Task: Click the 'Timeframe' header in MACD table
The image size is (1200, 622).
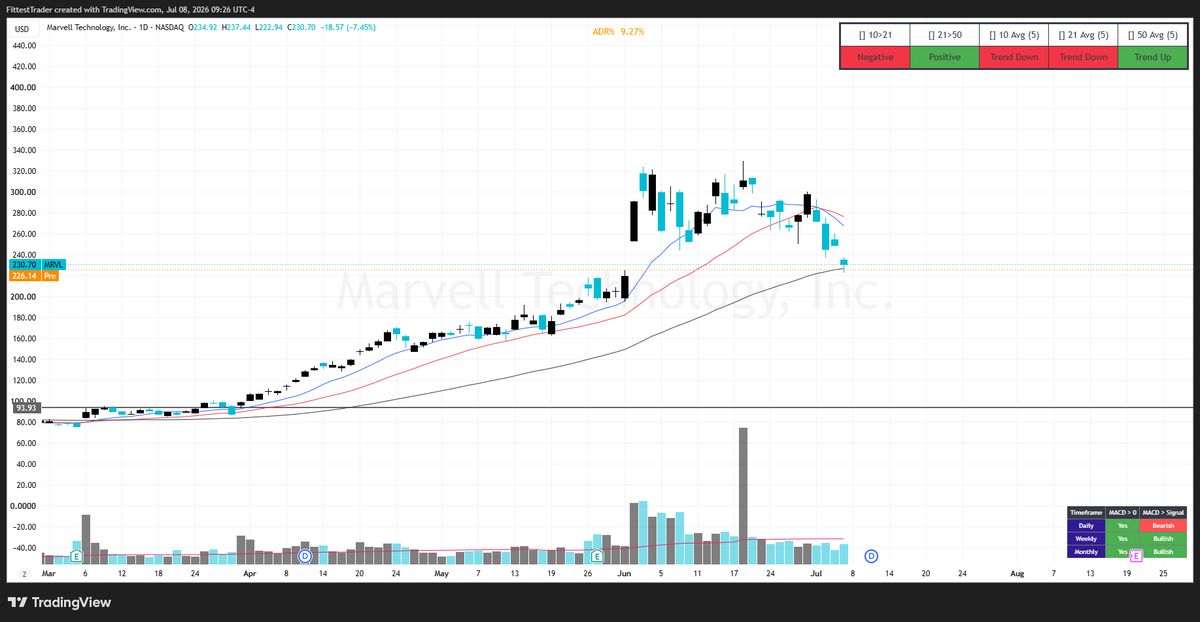Action: tap(1088, 512)
